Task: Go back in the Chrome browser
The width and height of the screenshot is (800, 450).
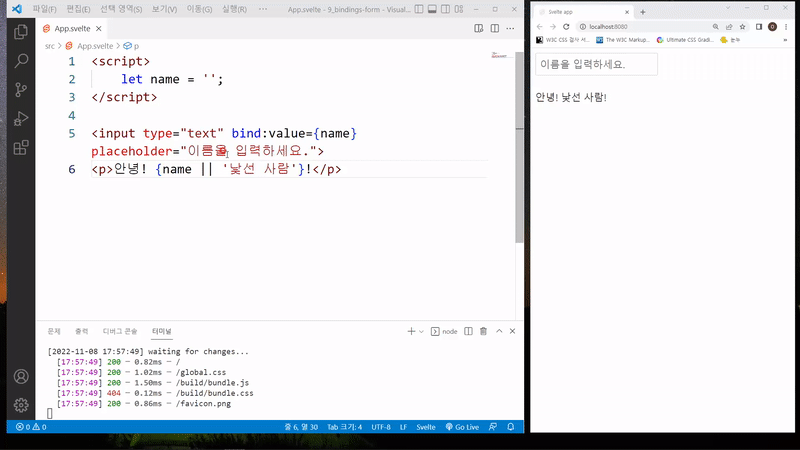Action: 540,27
